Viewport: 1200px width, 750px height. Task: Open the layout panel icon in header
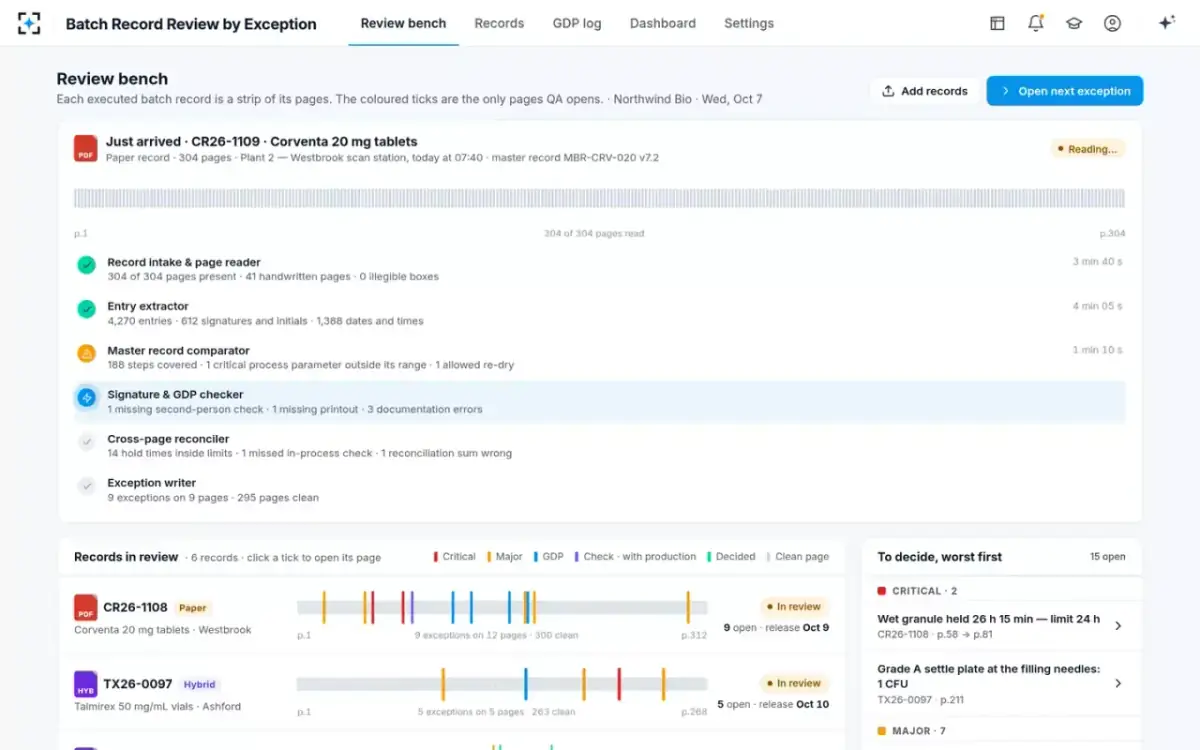pos(997,23)
